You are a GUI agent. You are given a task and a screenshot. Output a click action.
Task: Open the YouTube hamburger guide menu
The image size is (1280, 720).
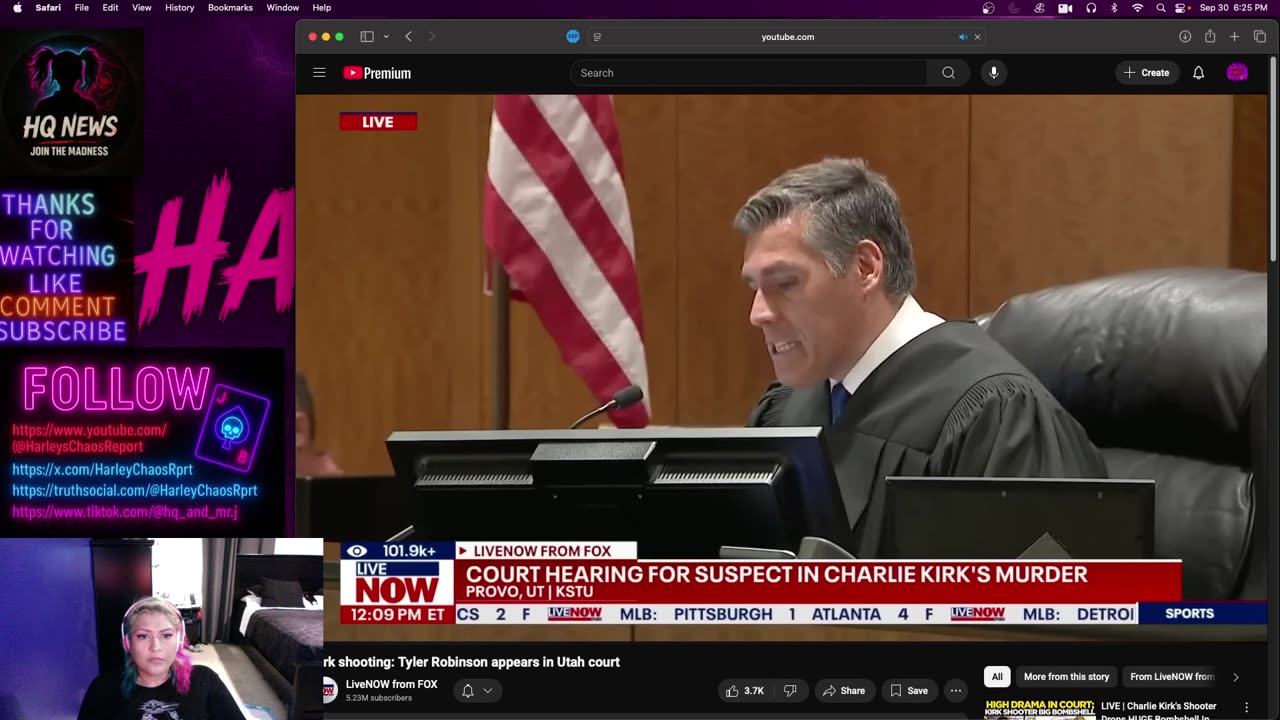pos(319,73)
